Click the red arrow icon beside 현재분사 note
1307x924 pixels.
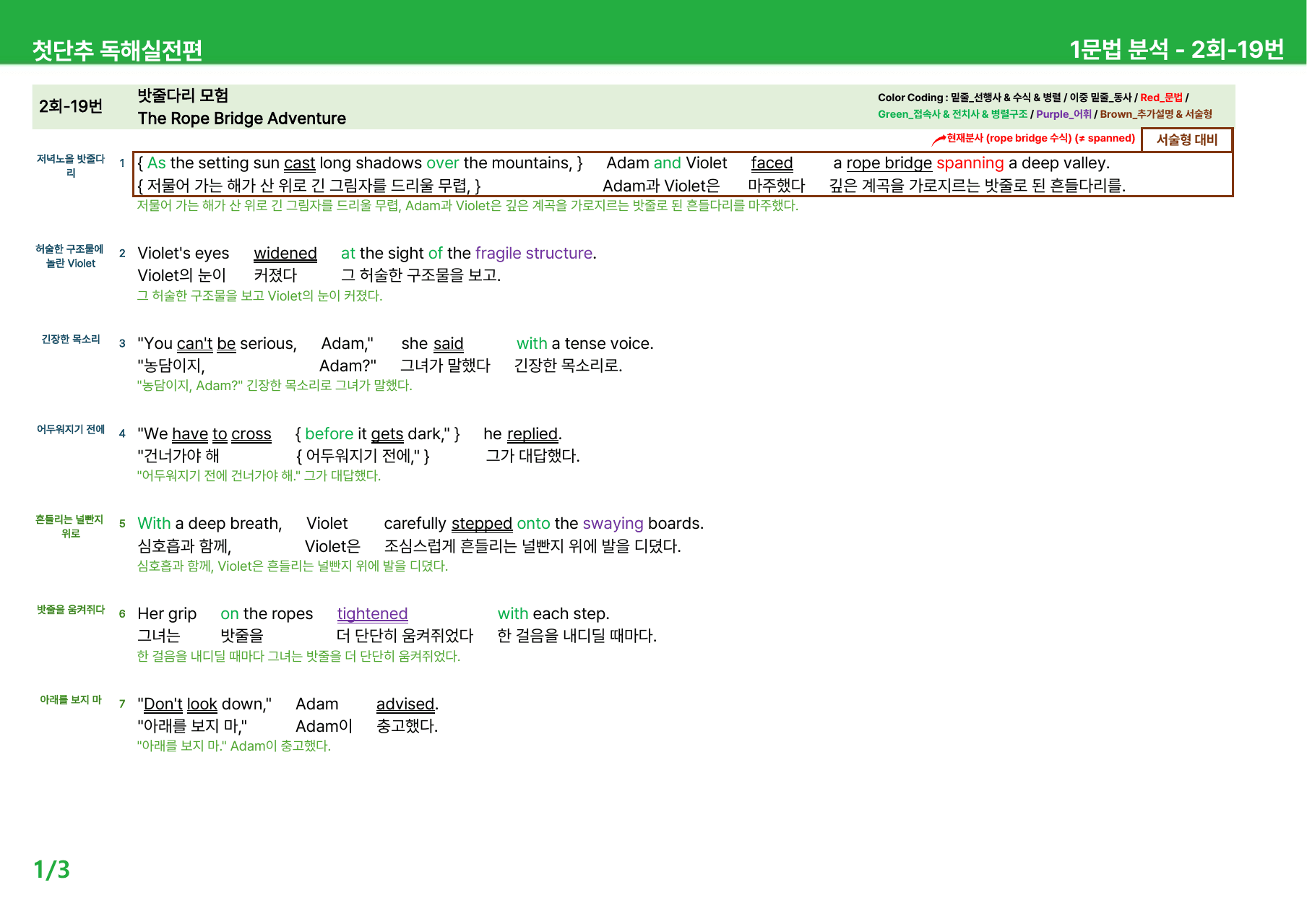(x=939, y=139)
